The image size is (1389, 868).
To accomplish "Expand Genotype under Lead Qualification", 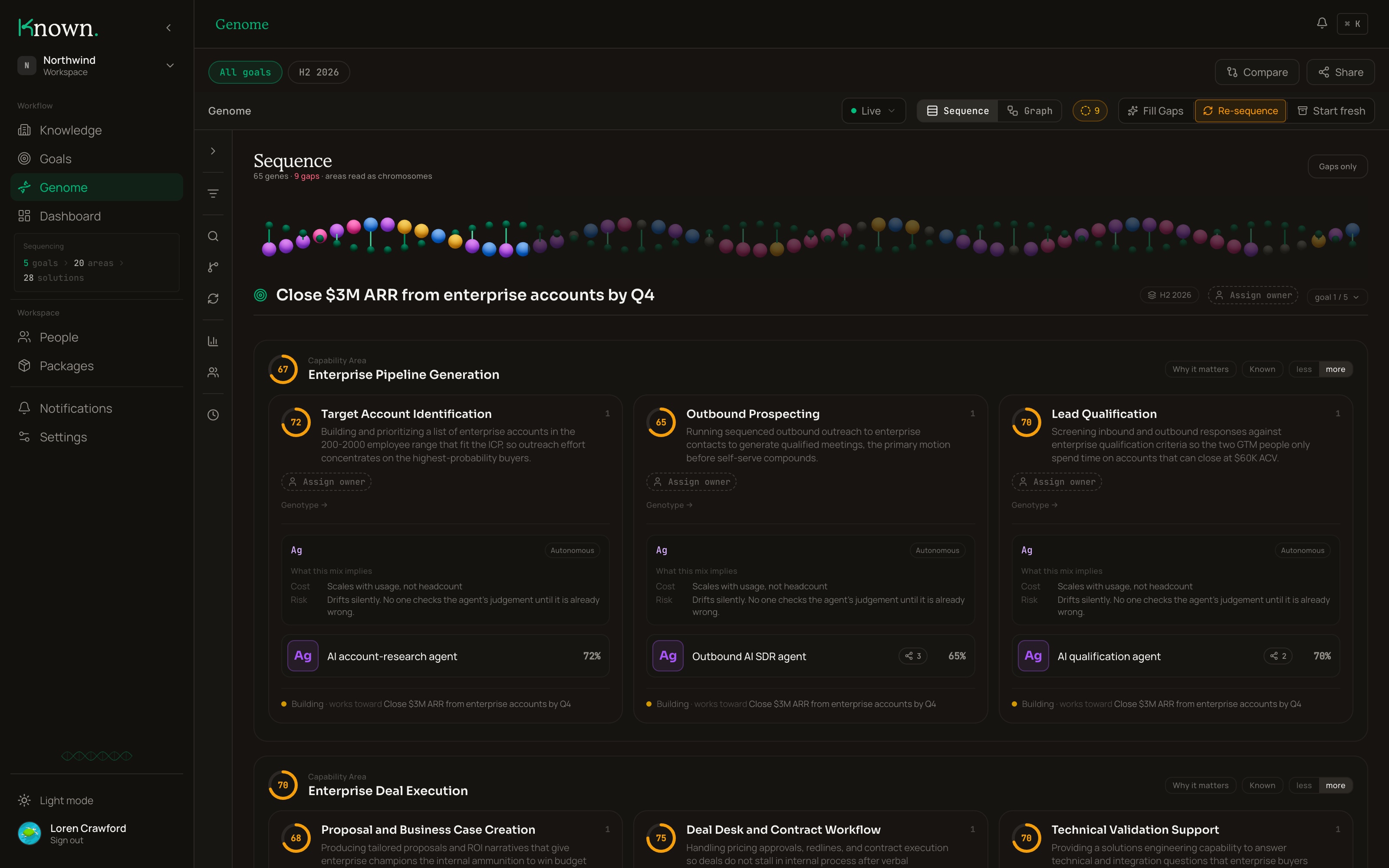I will tap(1034, 505).
